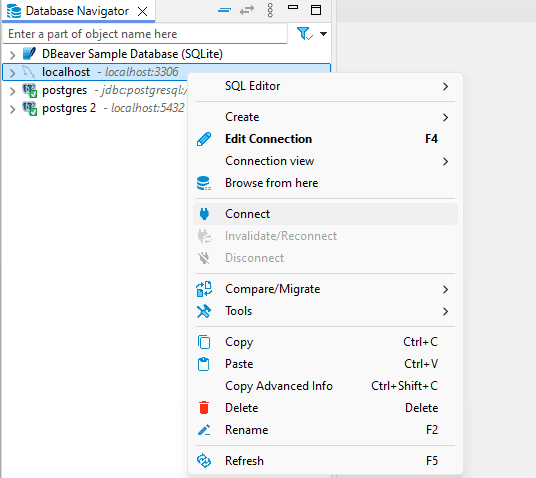Click the Compare/Migrate icon
Screen dimensions: 536x478
(x=204, y=289)
